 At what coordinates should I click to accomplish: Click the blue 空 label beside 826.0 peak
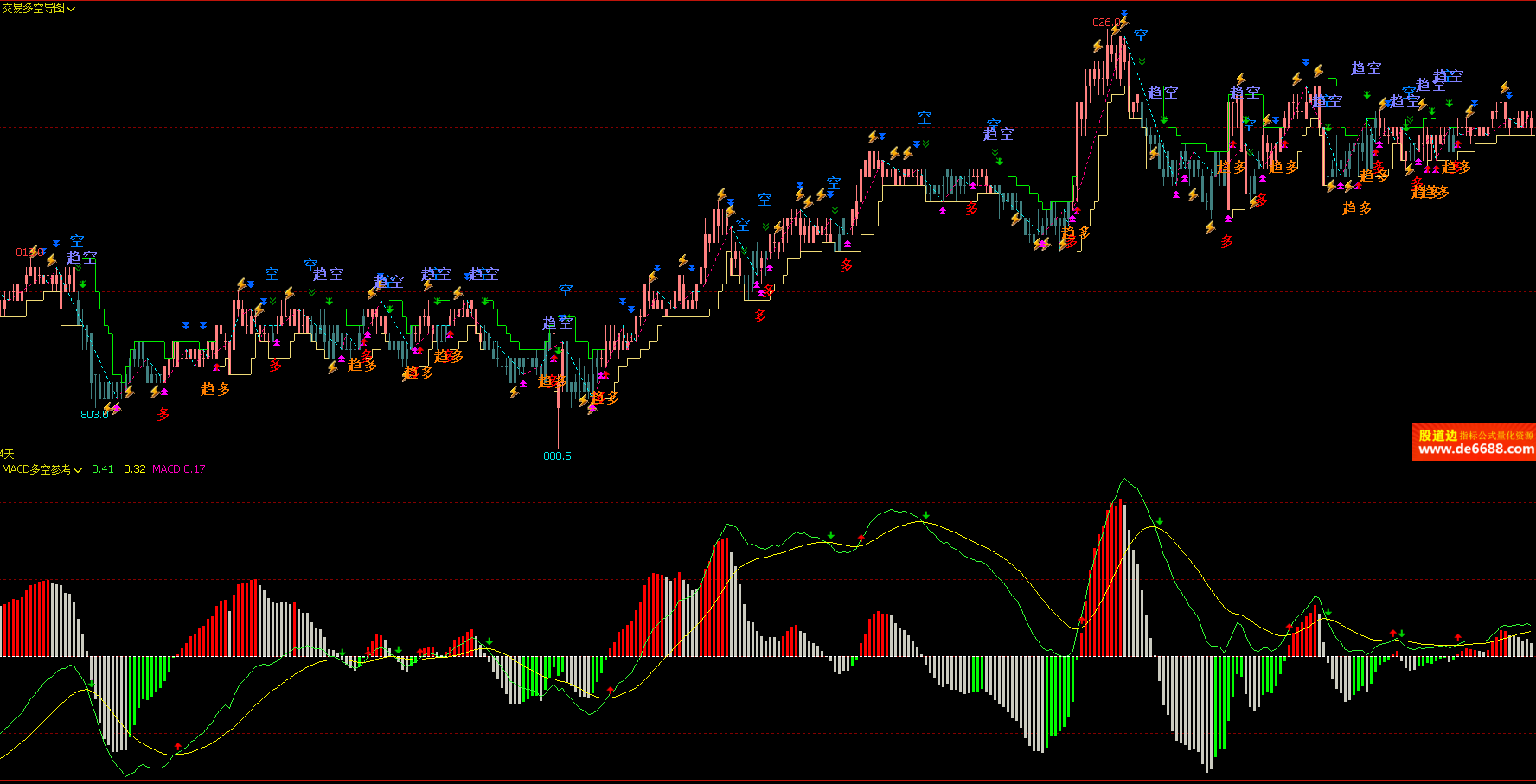(1141, 35)
